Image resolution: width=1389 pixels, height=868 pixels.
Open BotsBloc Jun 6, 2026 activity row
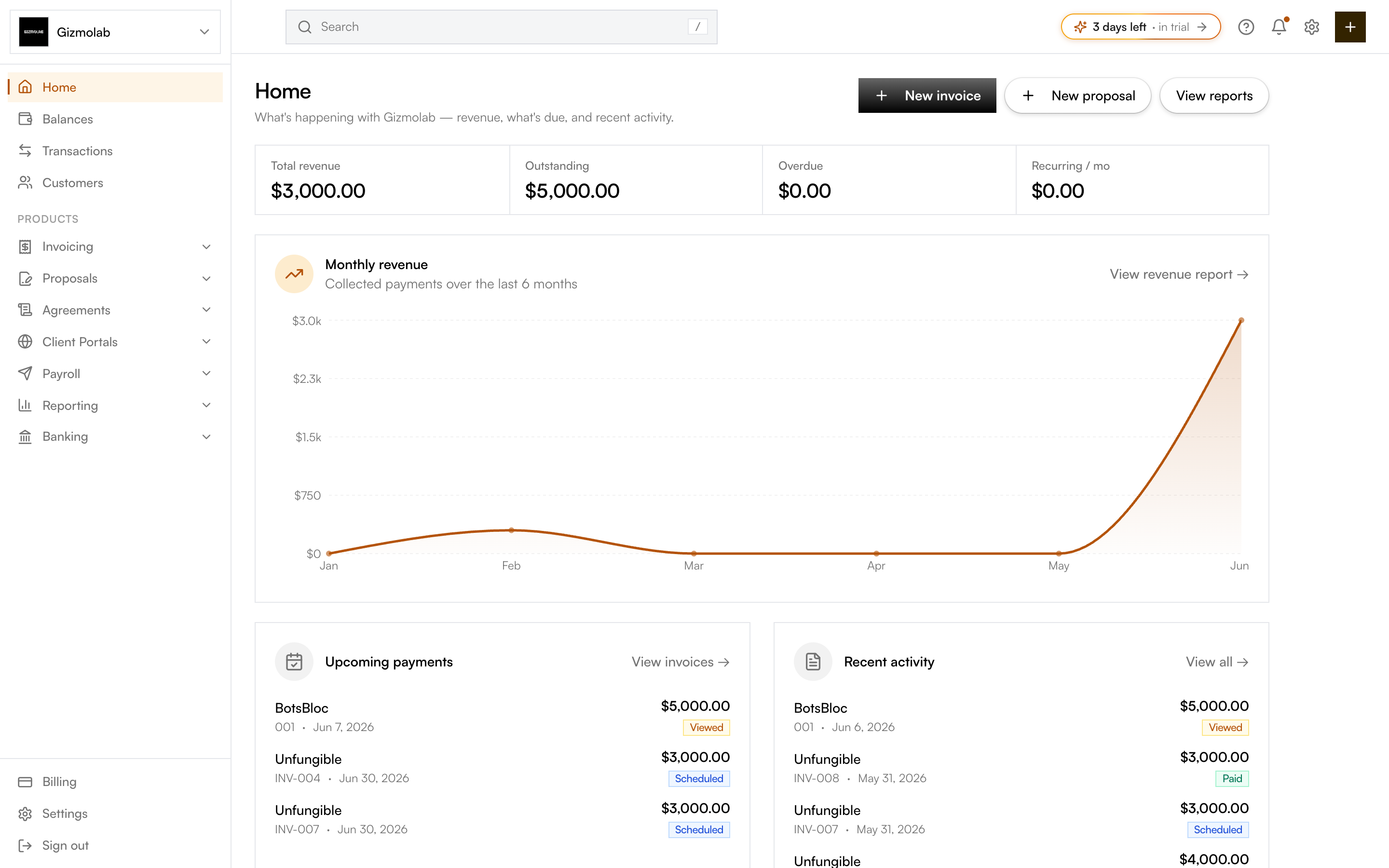(1021, 717)
